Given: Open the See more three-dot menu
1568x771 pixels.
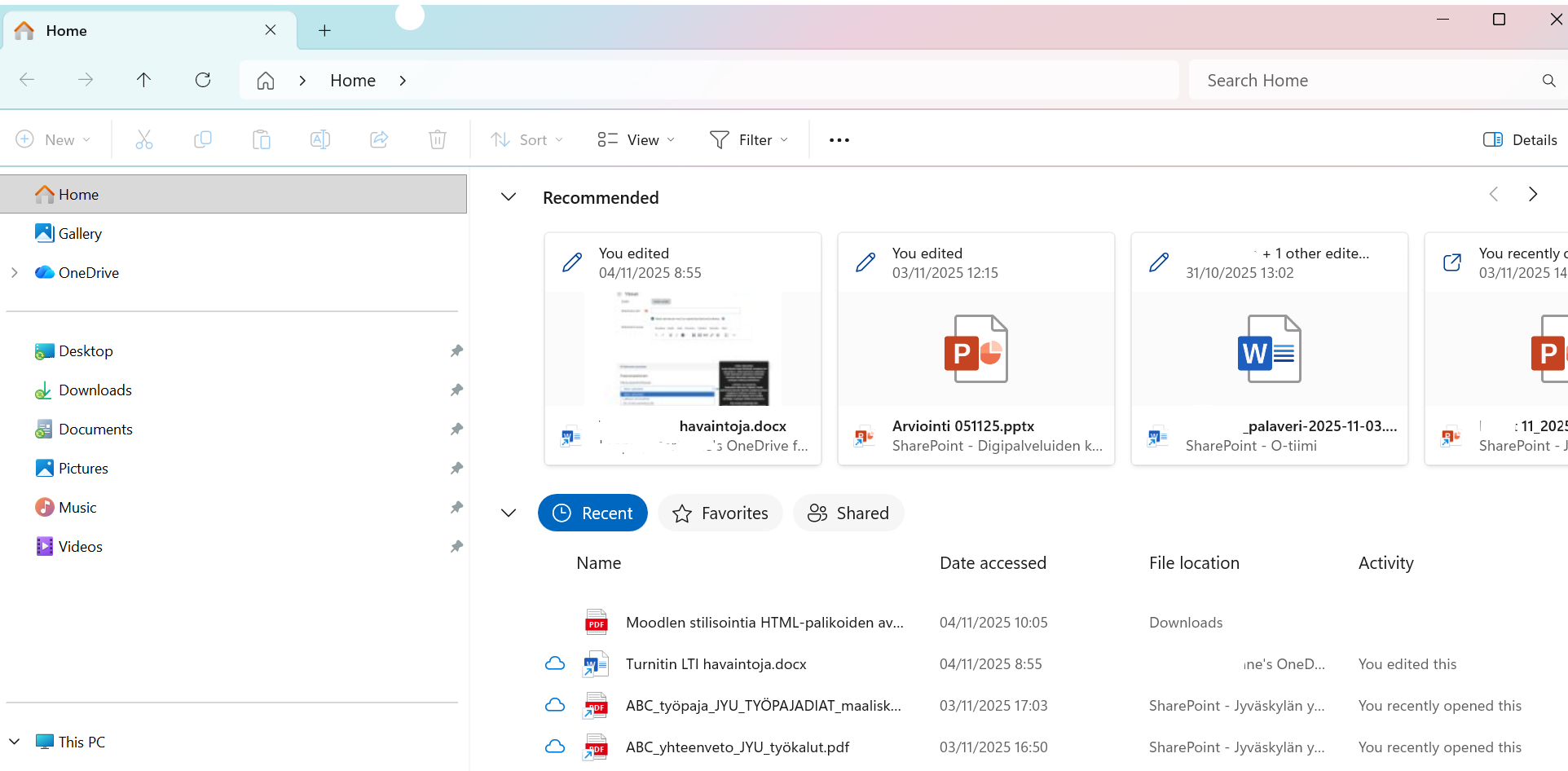Looking at the screenshot, I should click(839, 140).
